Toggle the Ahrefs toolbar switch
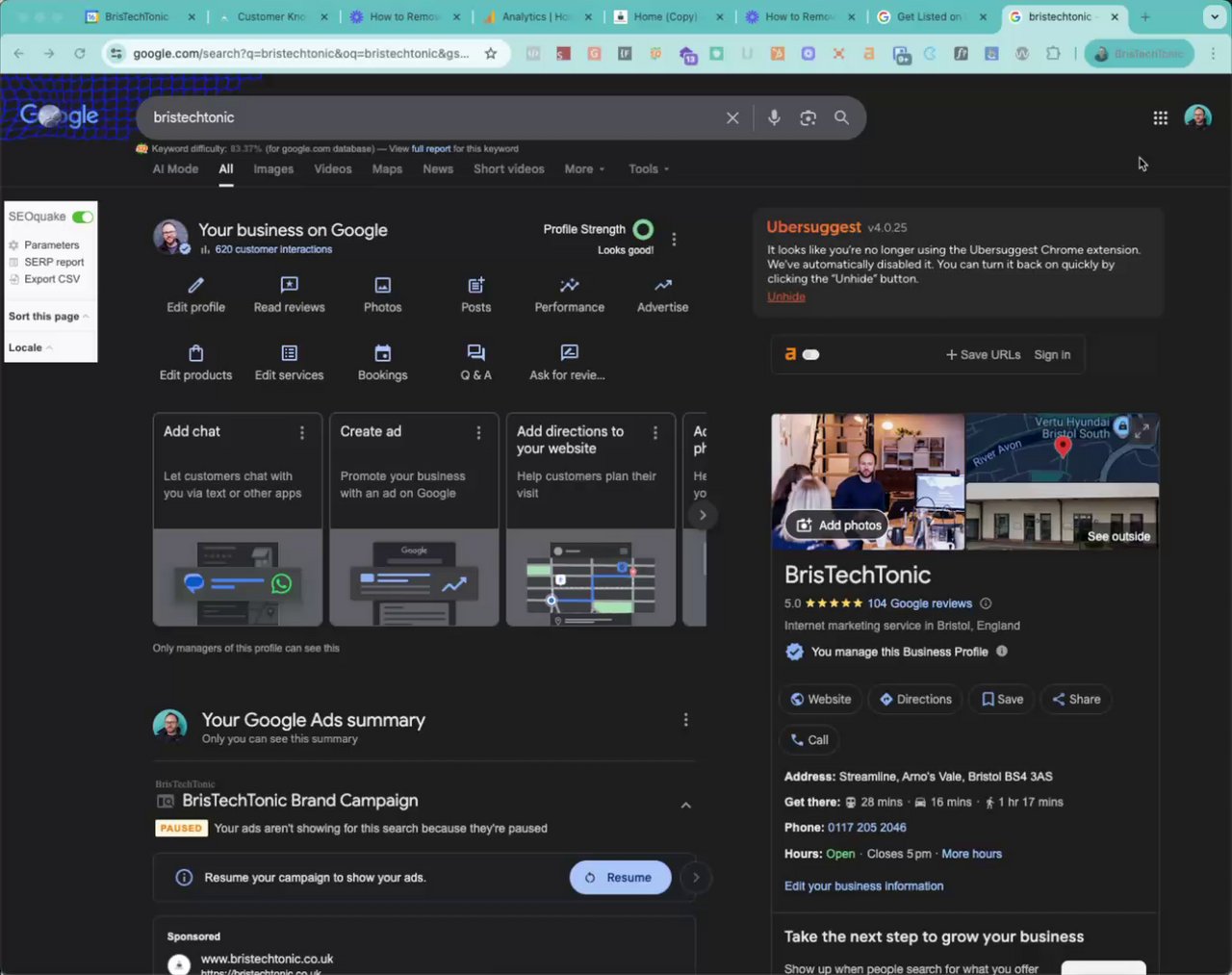The image size is (1232, 975). coord(810,354)
